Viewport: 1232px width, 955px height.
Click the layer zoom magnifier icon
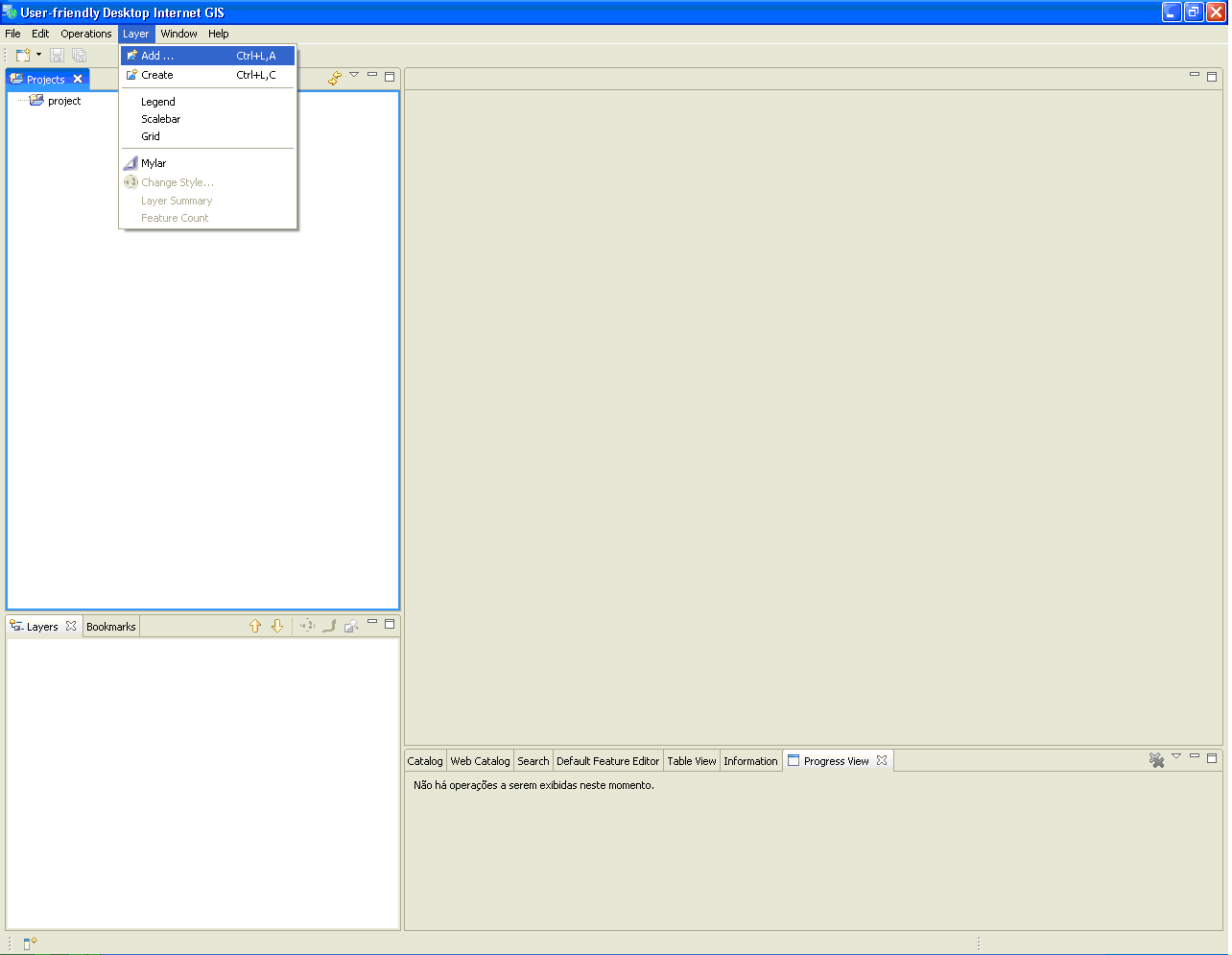click(x=351, y=626)
